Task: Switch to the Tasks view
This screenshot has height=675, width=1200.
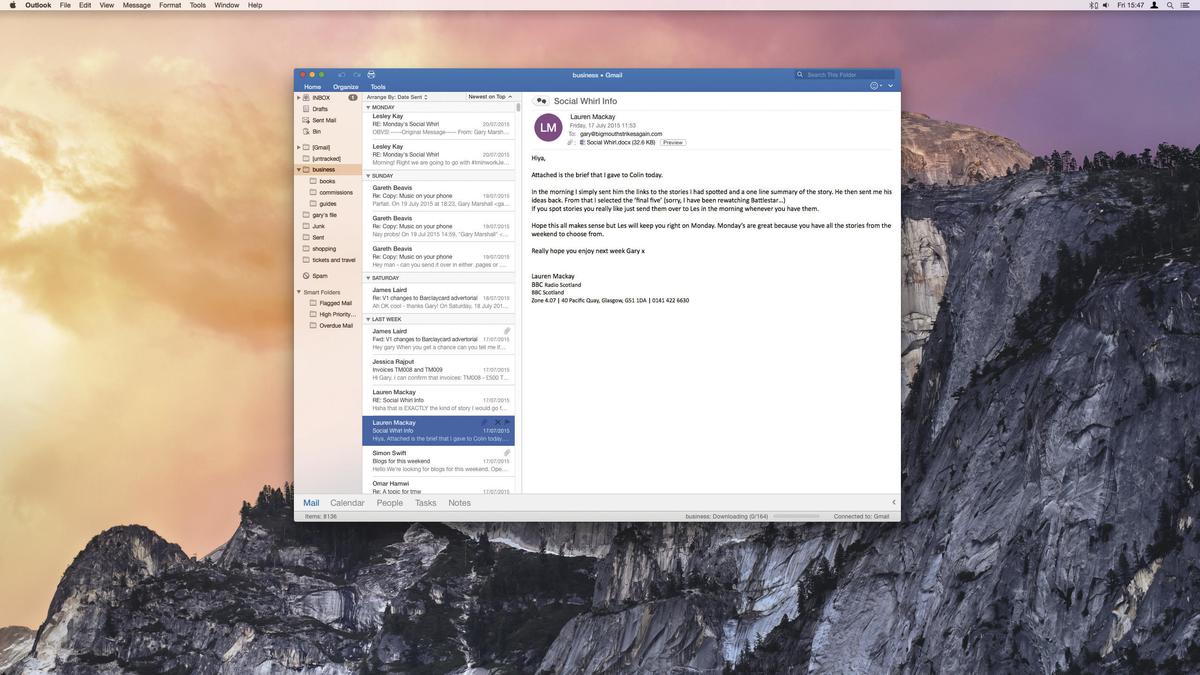Action: click(x=426, y=503)
